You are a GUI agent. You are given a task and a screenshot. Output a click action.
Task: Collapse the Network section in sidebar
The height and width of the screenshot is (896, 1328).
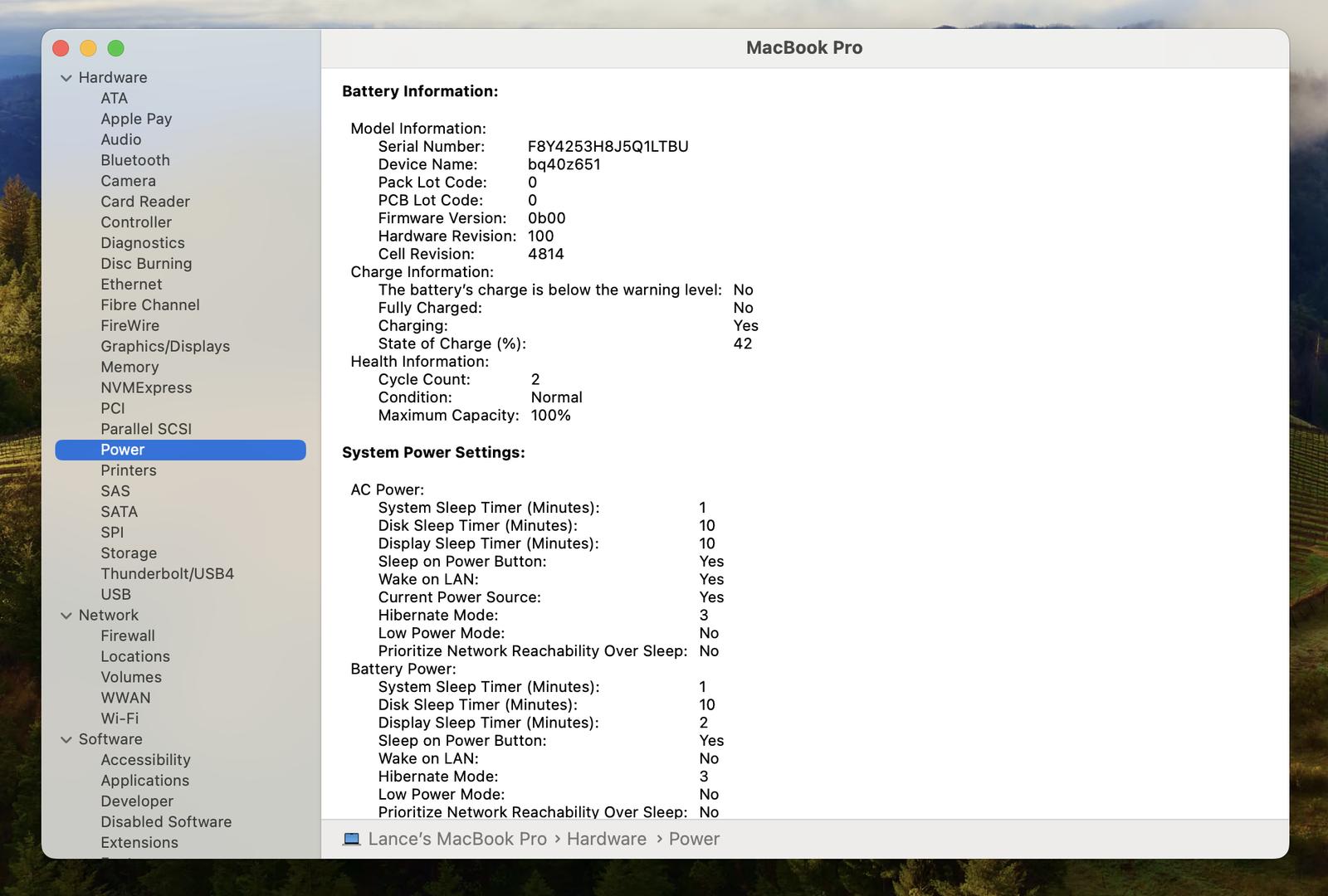coord(66,616)
